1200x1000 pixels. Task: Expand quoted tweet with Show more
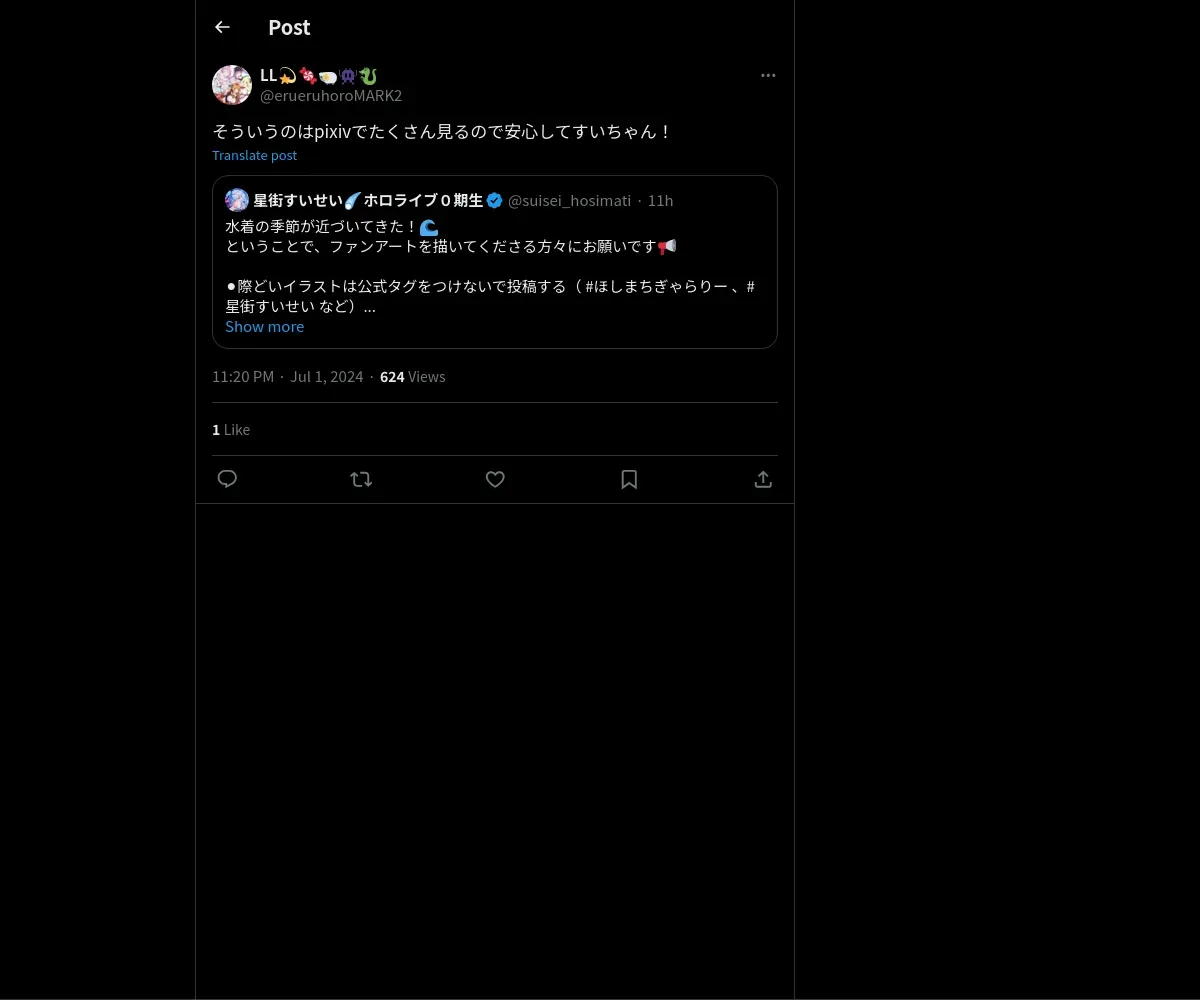point(264,326)
